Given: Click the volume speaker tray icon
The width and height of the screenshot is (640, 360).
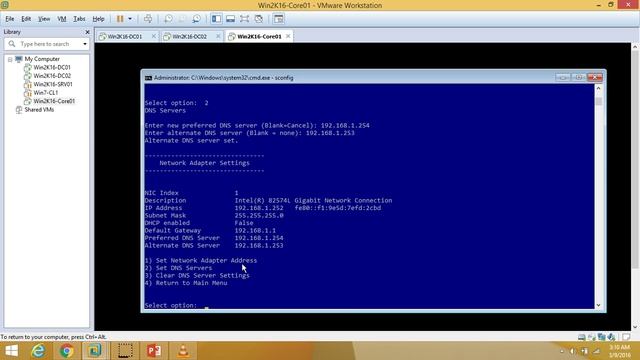Looking at the screenshot, I should pyautogui.click(x=572, y=351).
